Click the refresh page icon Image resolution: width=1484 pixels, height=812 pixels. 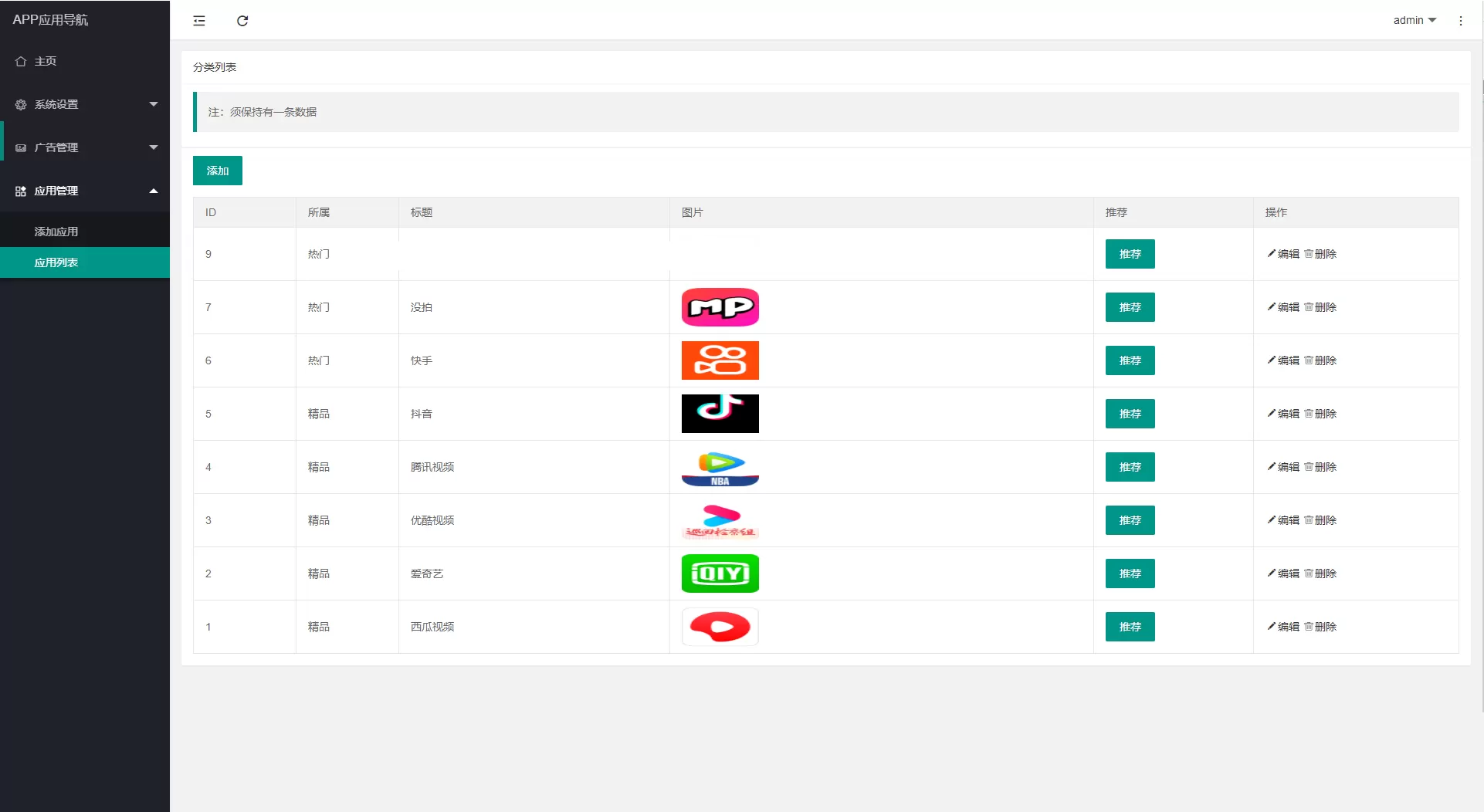[242, 21]
